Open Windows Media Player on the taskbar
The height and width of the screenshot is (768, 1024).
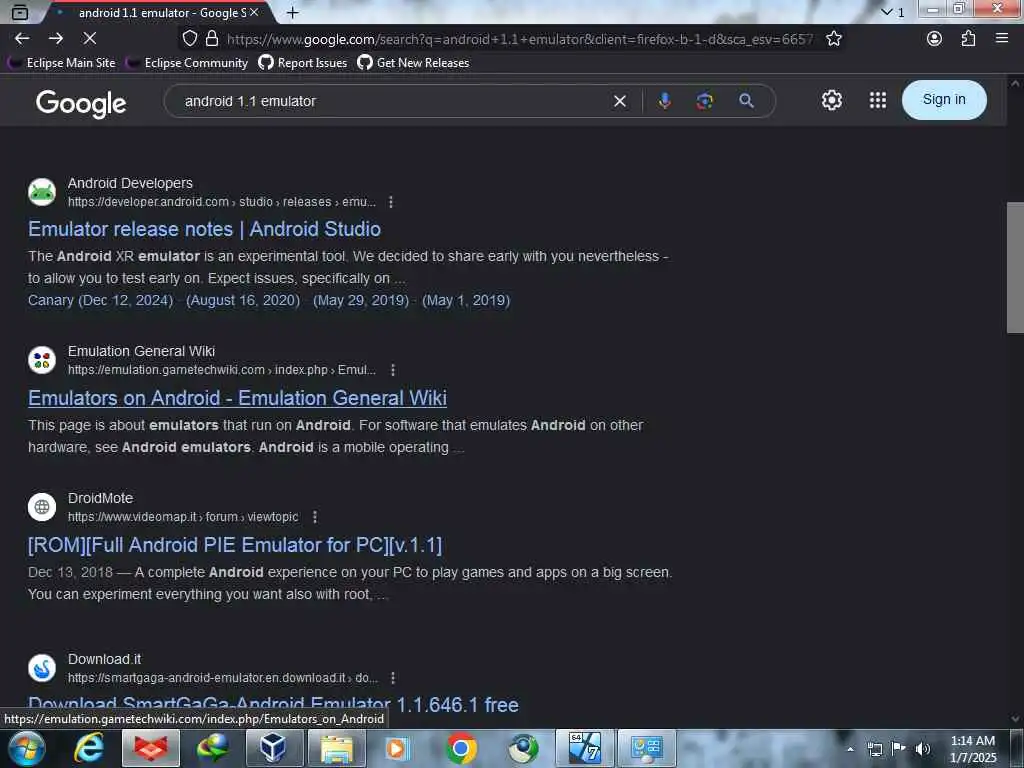point(398,748)
